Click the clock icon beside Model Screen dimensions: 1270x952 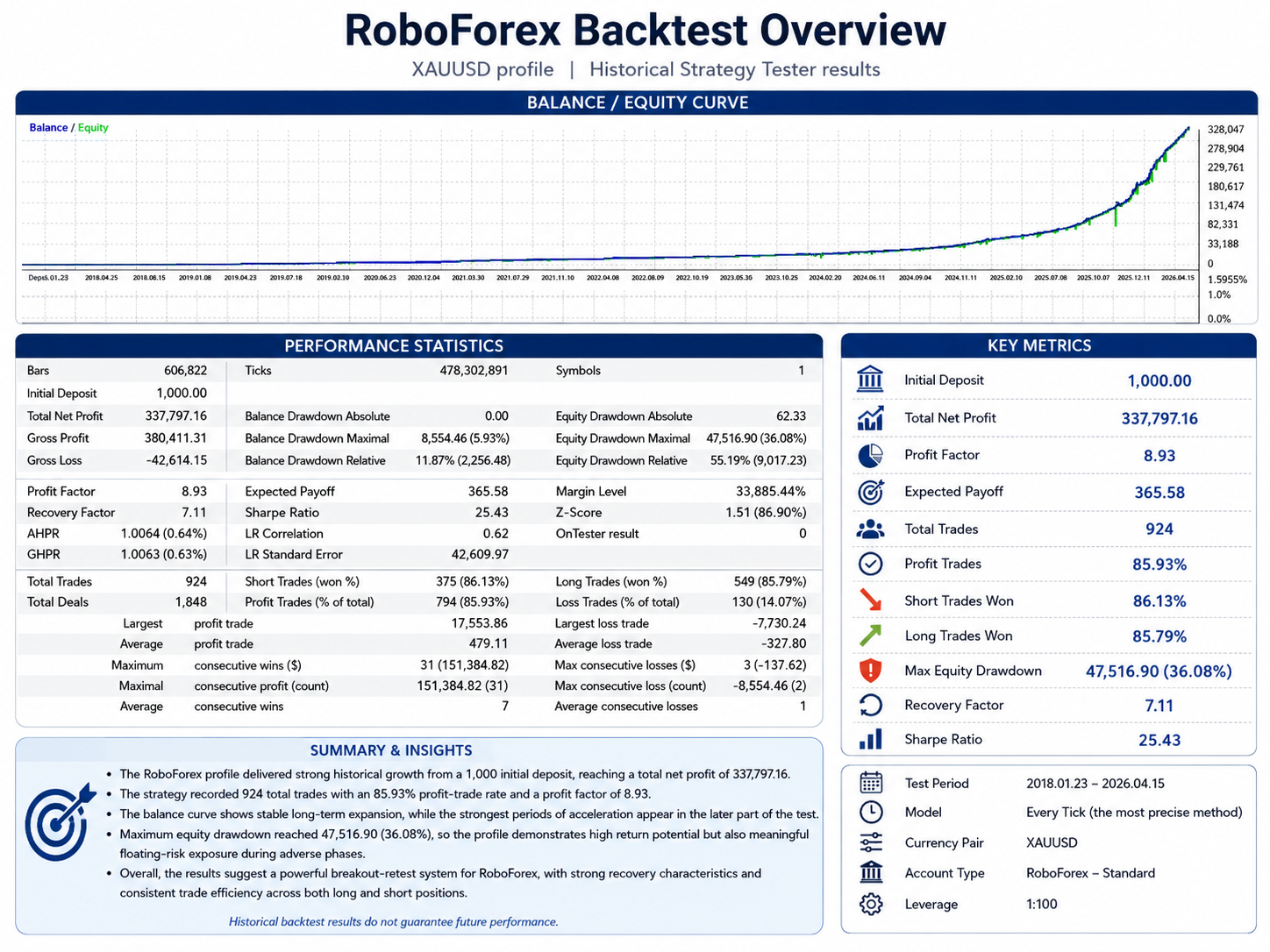[871, 812]
